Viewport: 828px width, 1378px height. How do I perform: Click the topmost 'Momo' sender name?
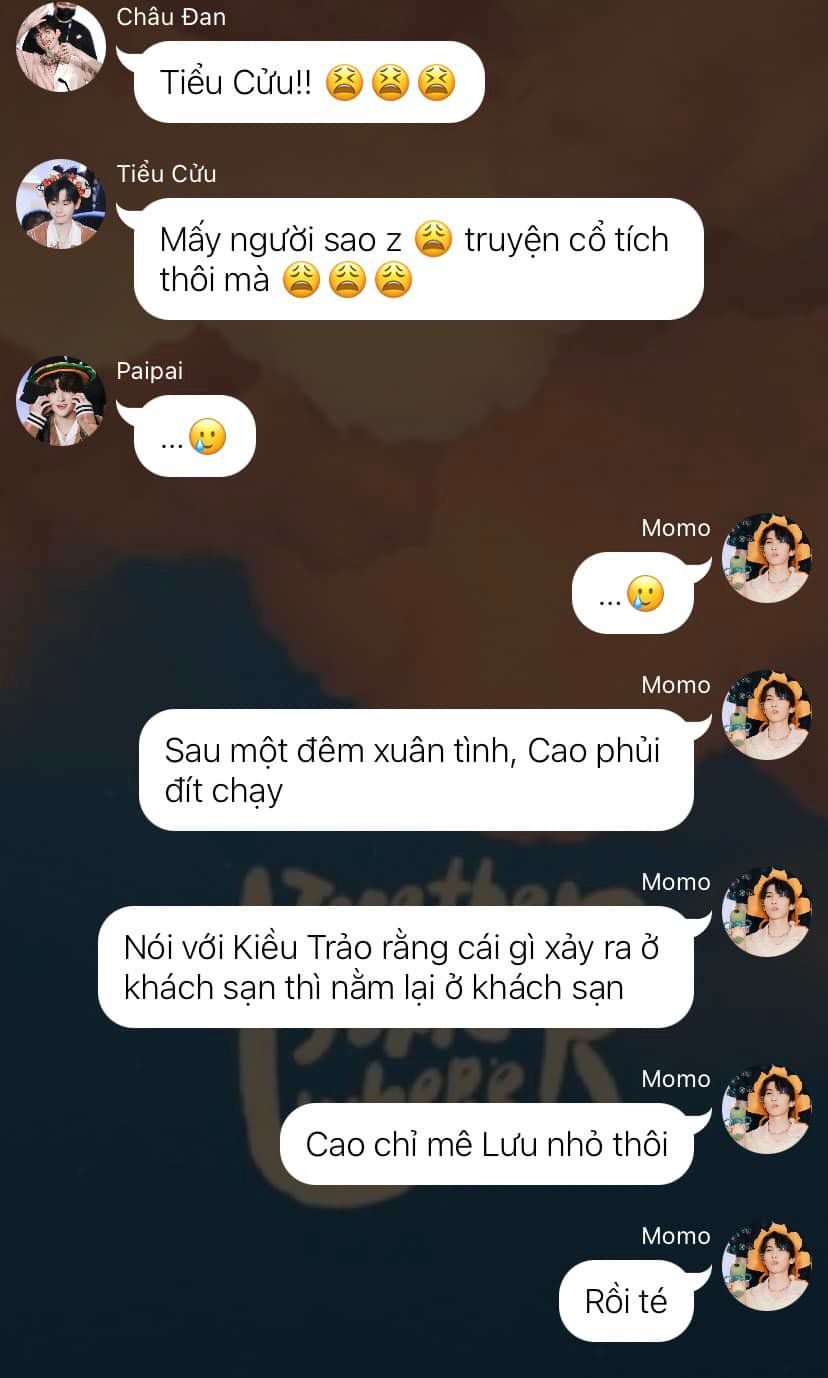[676, 528]
